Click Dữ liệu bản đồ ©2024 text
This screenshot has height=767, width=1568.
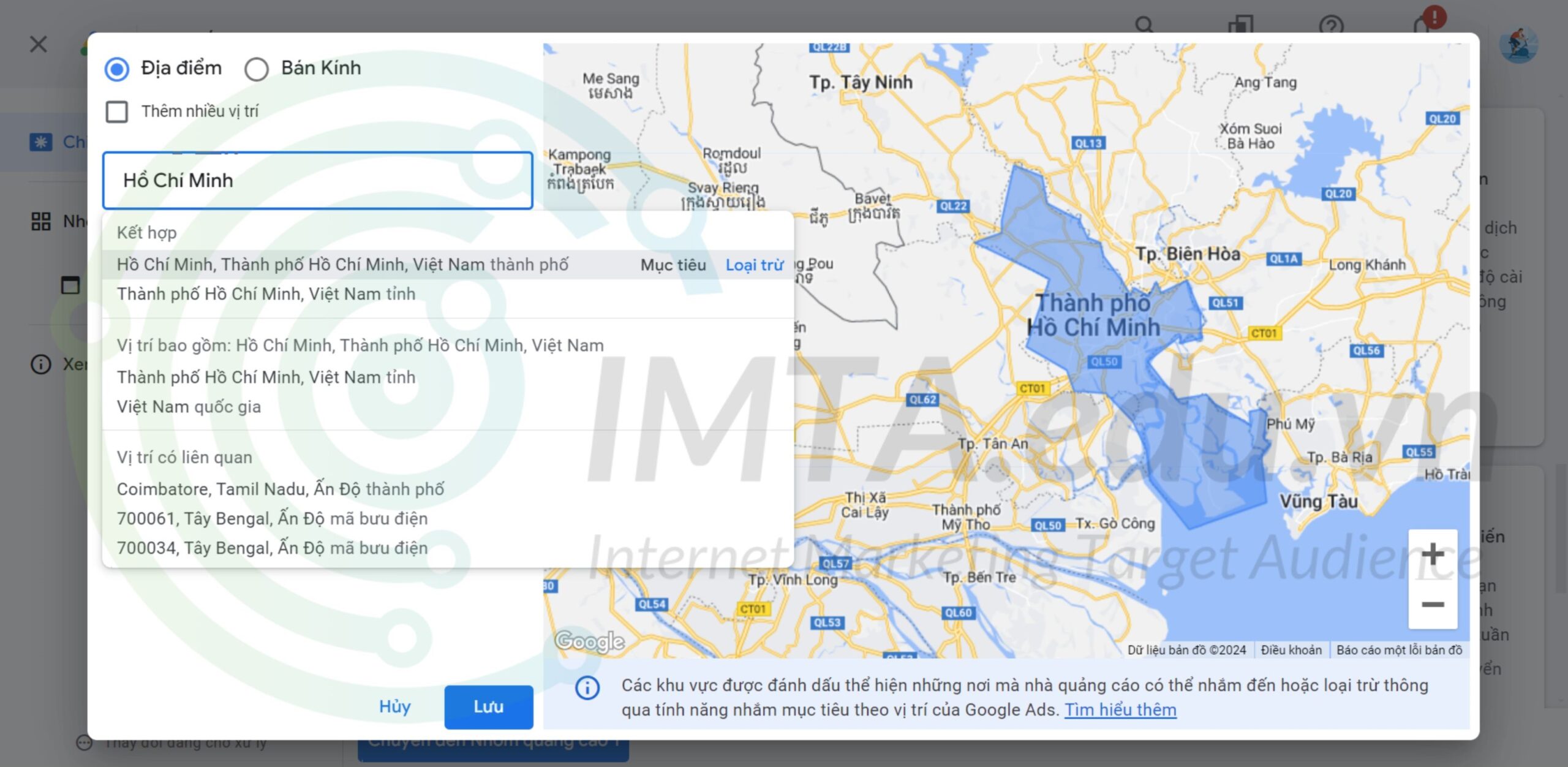point(1186,649)
